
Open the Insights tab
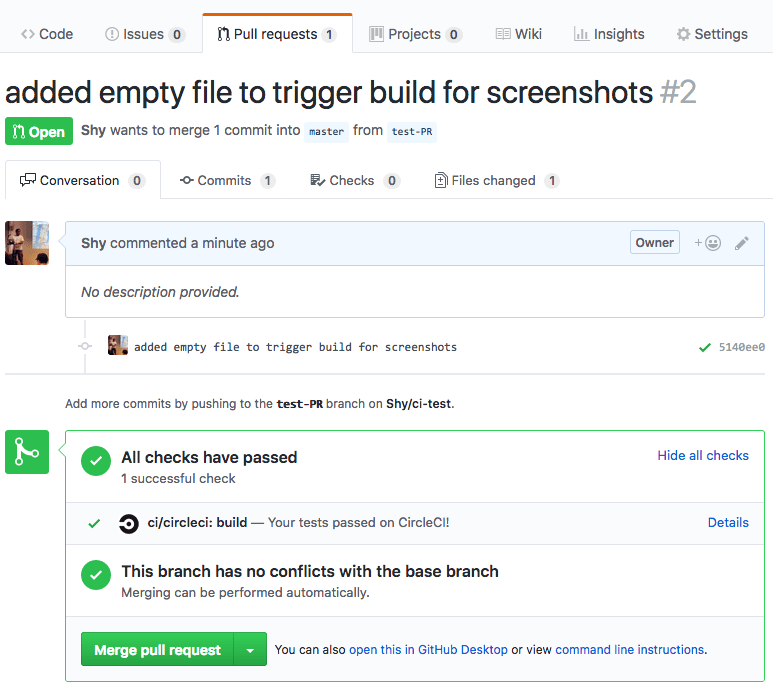coord(608,34)
